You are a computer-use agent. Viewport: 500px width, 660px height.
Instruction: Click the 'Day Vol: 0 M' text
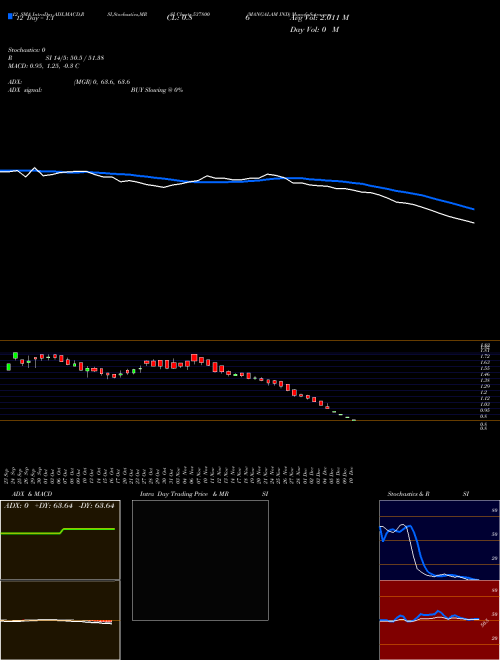click(x=314, y=30)
